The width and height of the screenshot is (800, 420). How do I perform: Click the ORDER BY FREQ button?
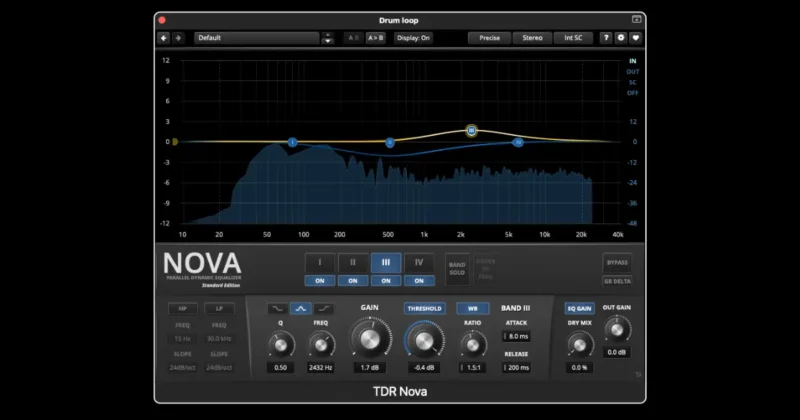coord(485,268)
